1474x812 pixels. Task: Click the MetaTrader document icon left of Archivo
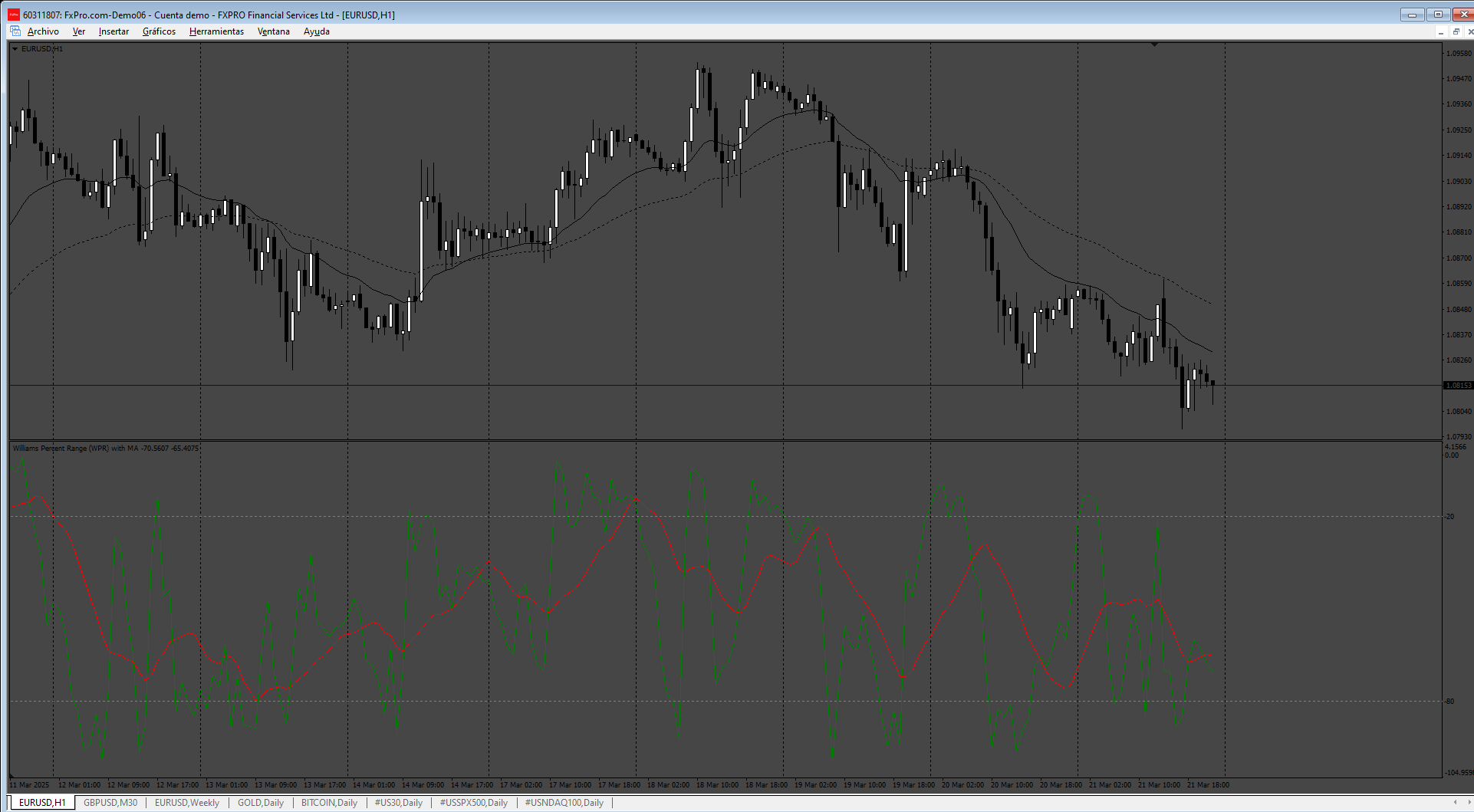click(x=15, y=31)
